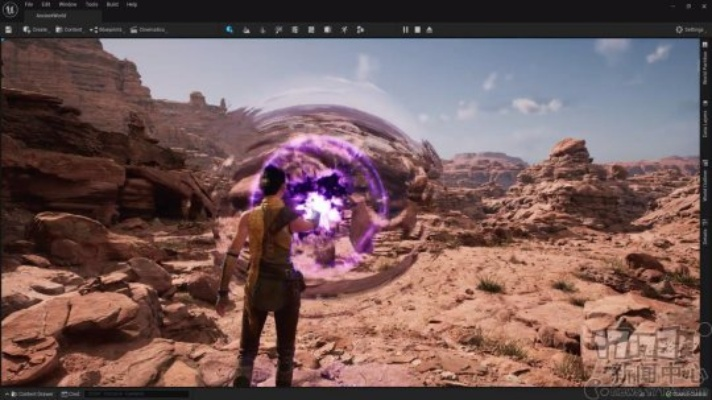
Task: Switch to Modeling mode icon
Action: click(x=295, y=30)
